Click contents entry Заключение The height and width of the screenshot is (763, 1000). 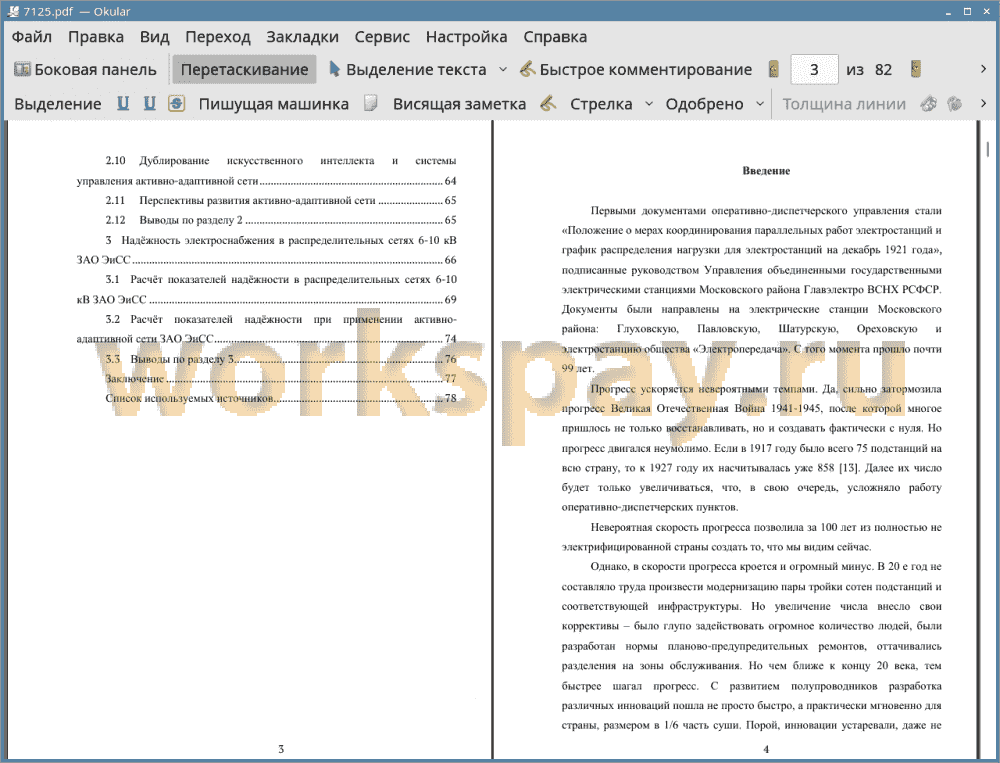point(281,379)
